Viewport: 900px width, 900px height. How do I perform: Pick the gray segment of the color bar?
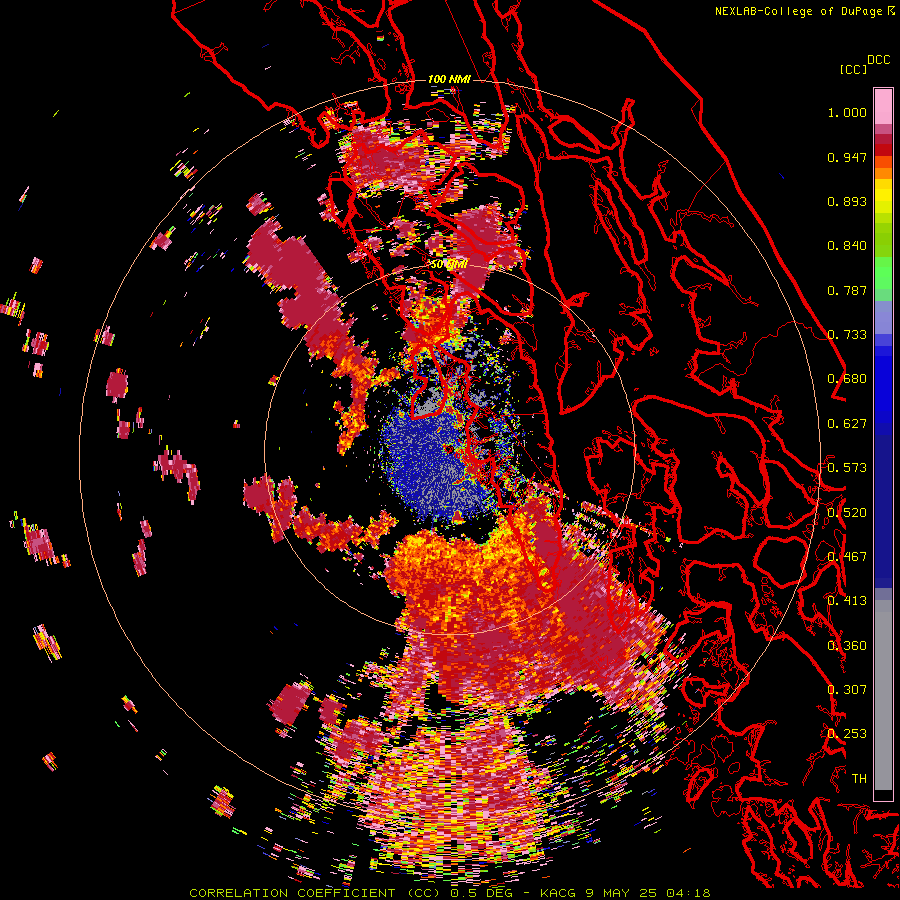[x=883, y=695]
